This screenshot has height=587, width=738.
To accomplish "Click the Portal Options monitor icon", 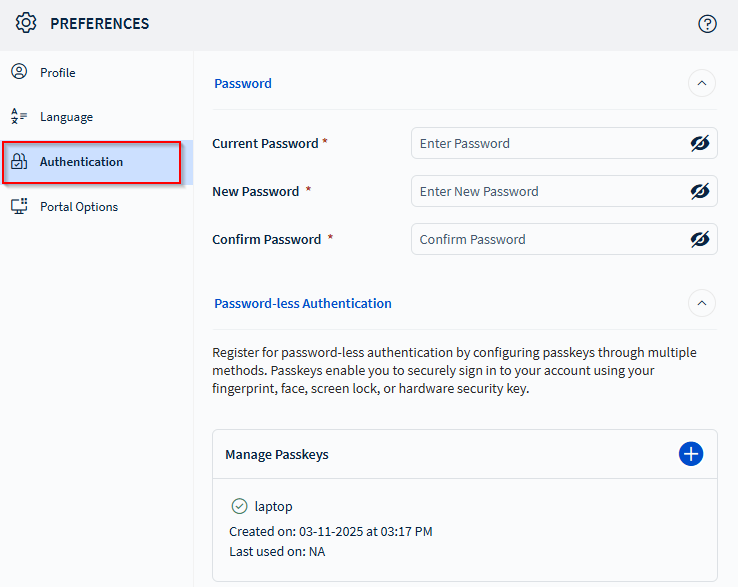I will point(19,206).
